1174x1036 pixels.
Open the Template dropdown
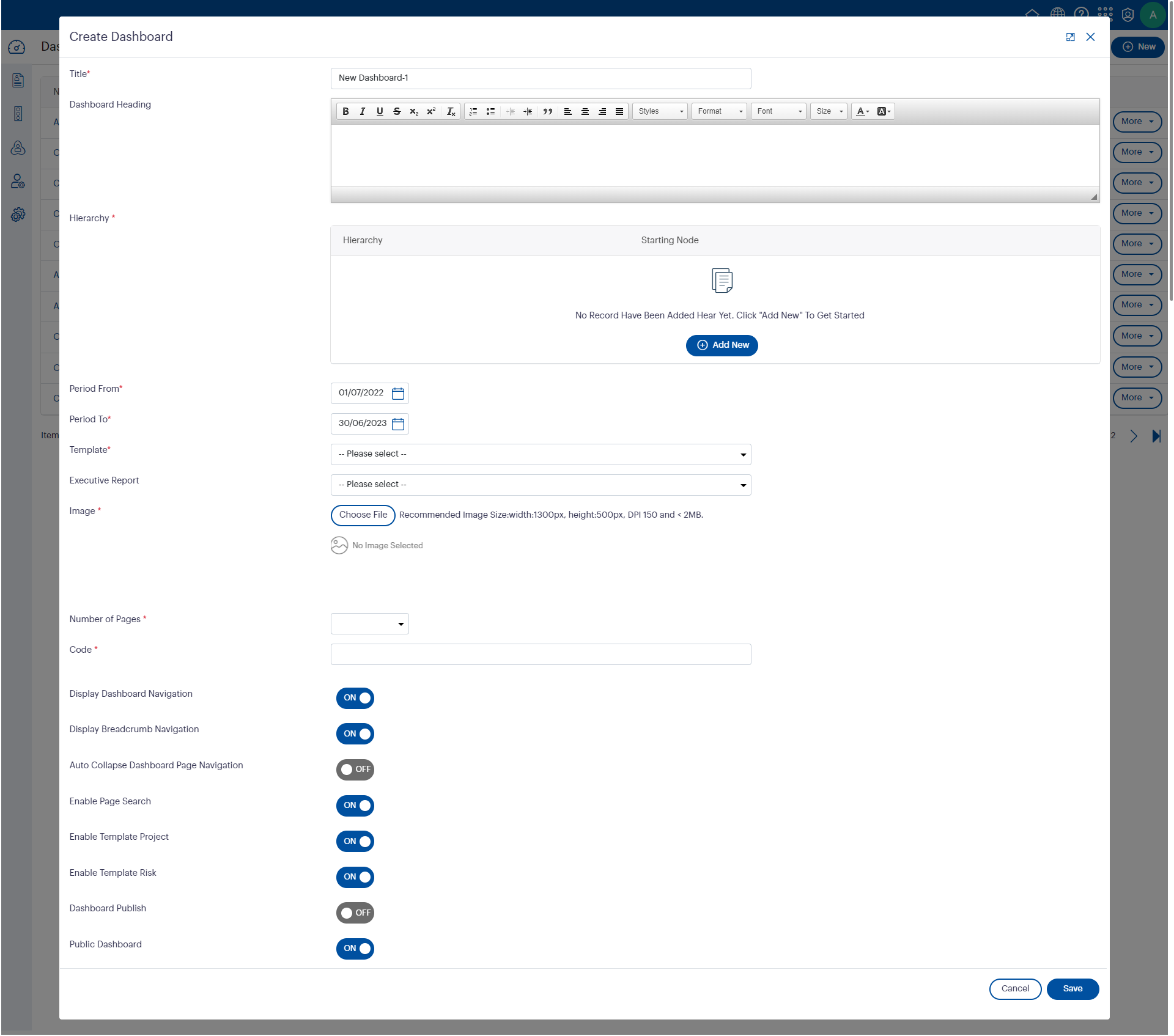click(x=541, y=454)
